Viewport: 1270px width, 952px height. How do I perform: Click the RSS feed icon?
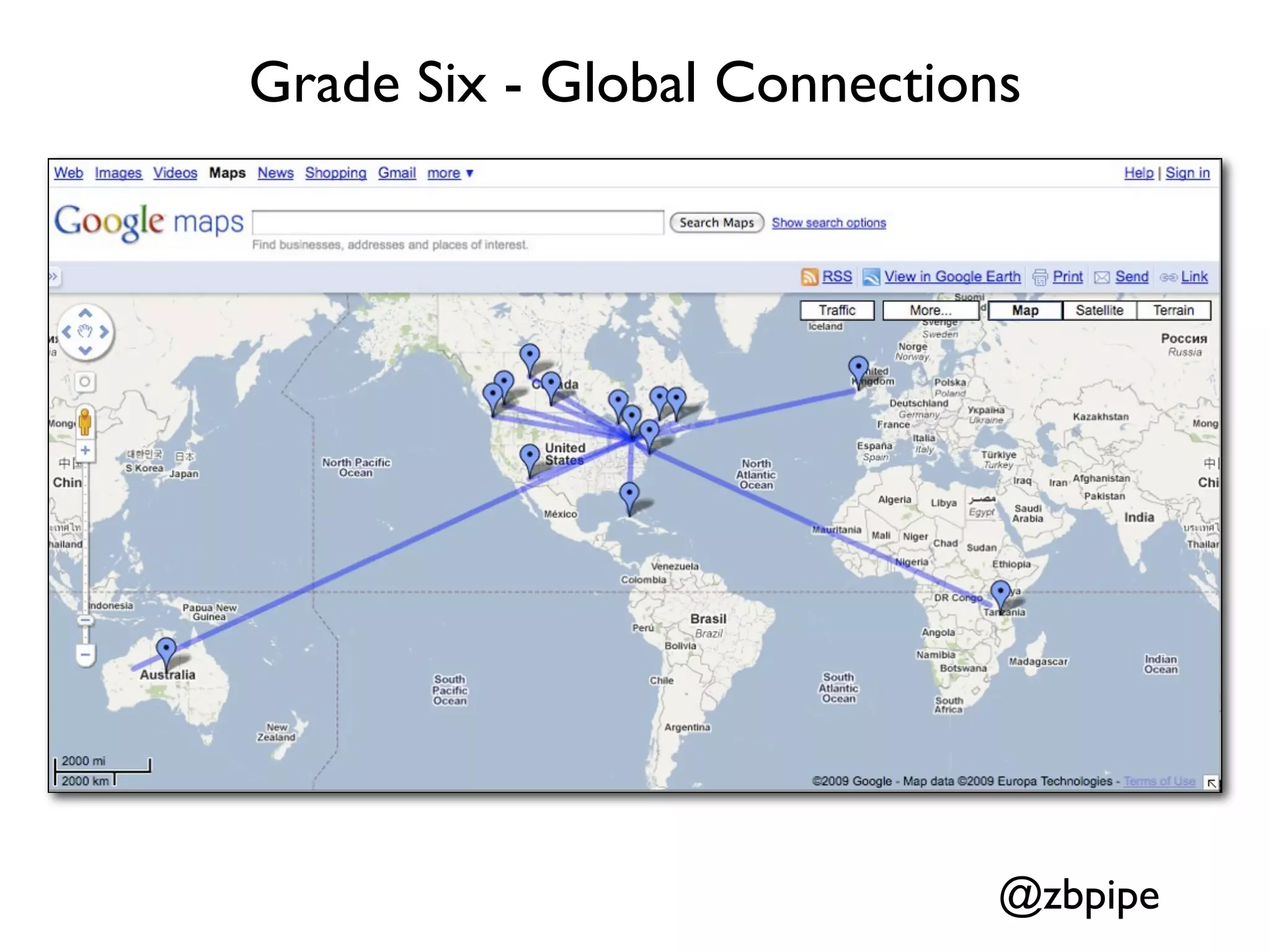click(x=809, y=277)
